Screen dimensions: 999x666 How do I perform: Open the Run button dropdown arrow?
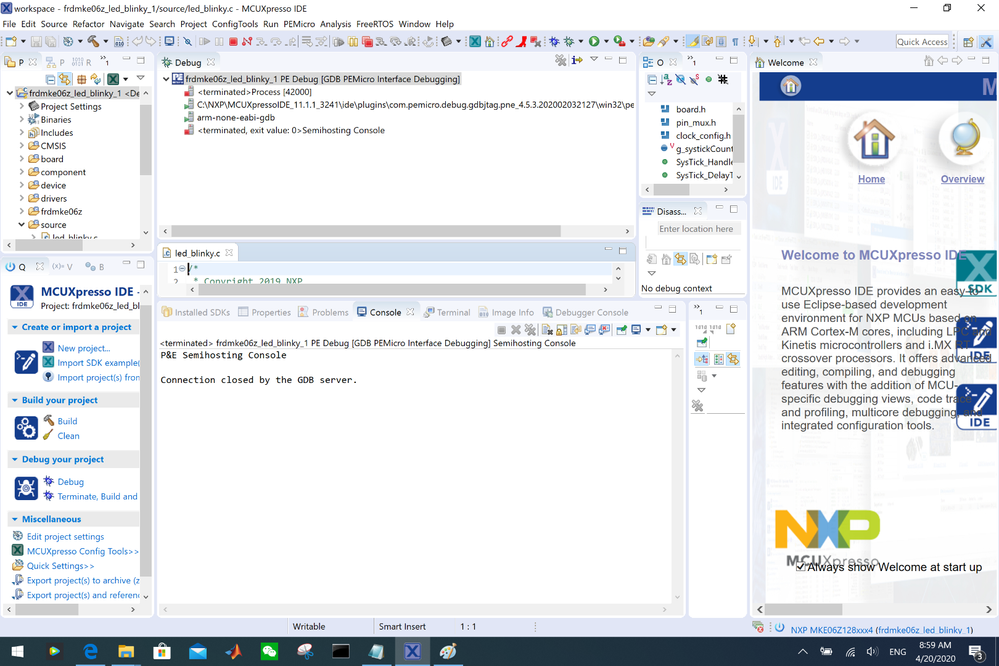click(606, 41)
